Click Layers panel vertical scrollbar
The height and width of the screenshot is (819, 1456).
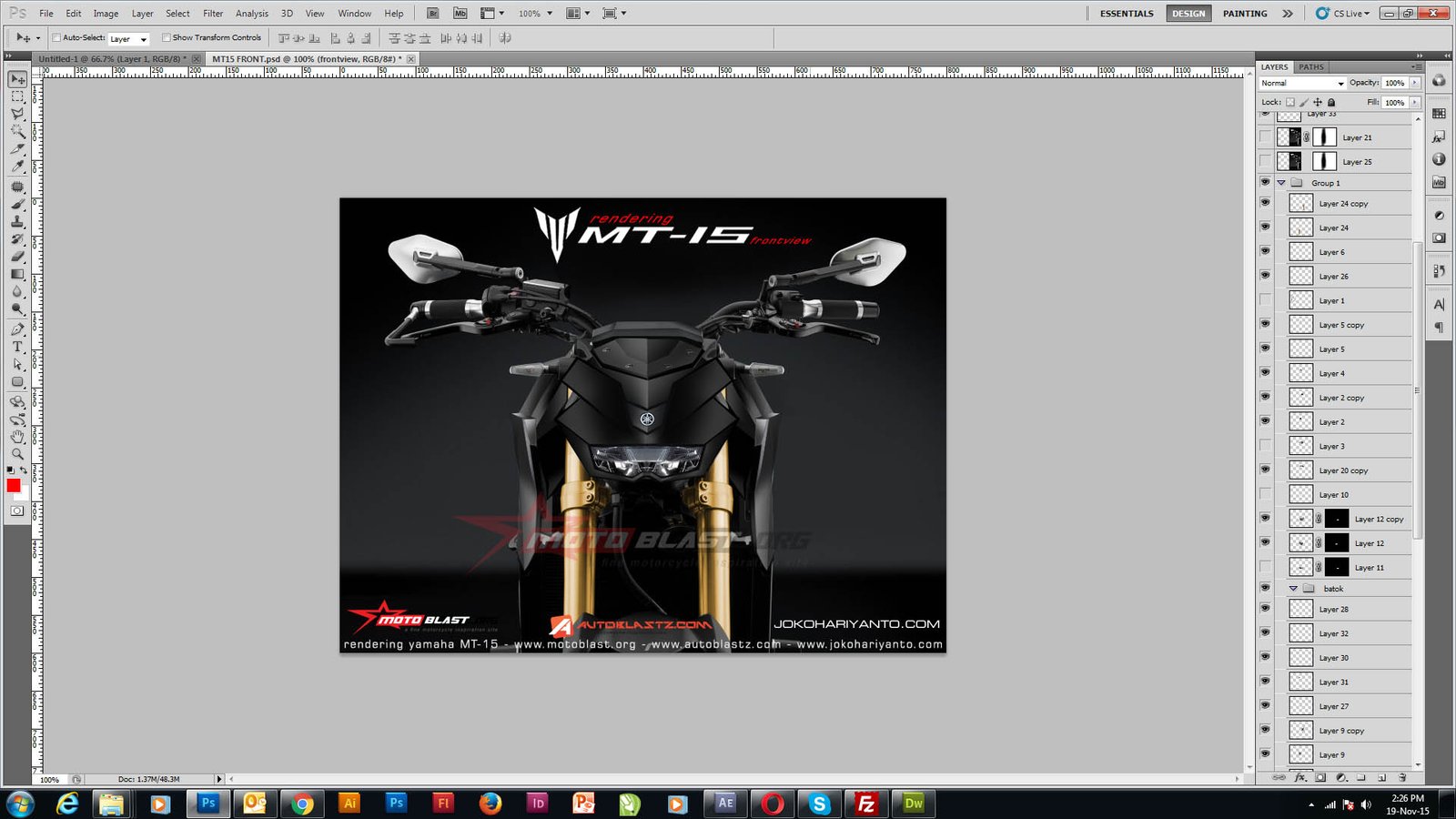(1418, 391)
